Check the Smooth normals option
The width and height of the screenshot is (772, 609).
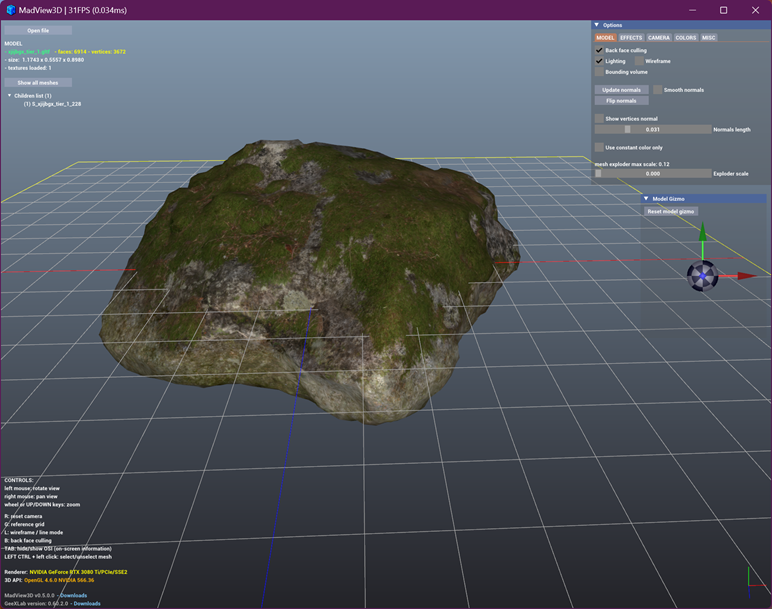(x=658, y=90)
